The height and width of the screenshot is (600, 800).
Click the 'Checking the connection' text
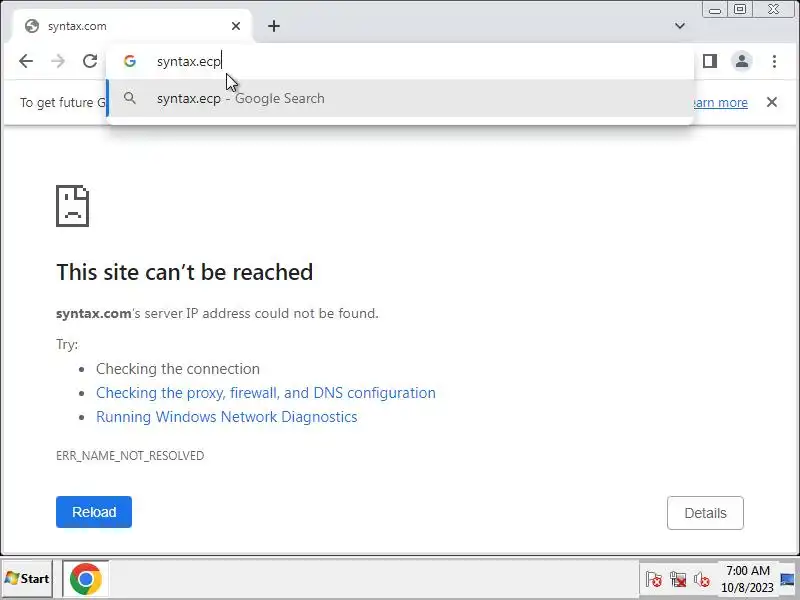tap(178, 369)
